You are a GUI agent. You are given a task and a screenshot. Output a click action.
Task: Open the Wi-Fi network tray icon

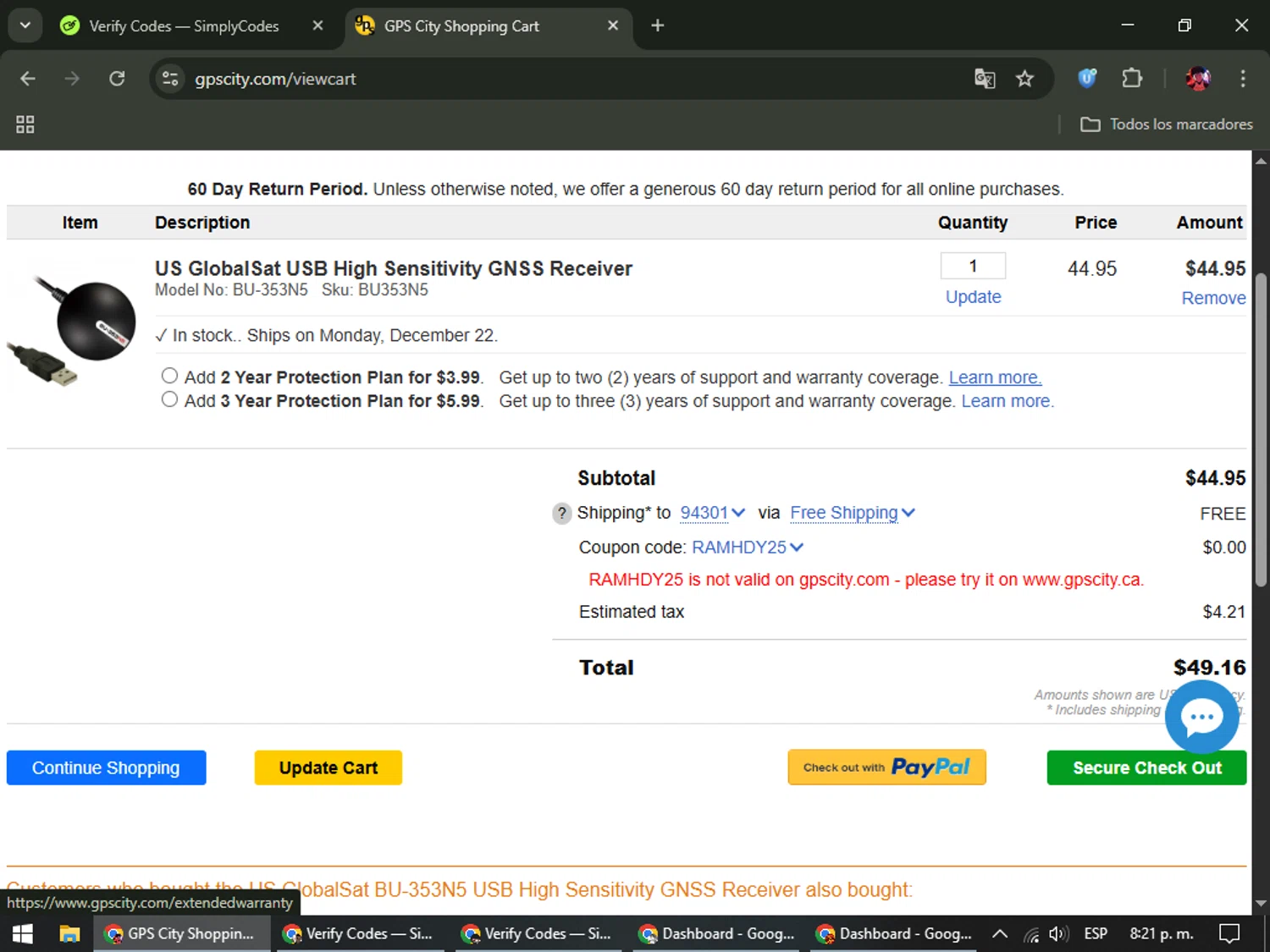coord(1031,934)
